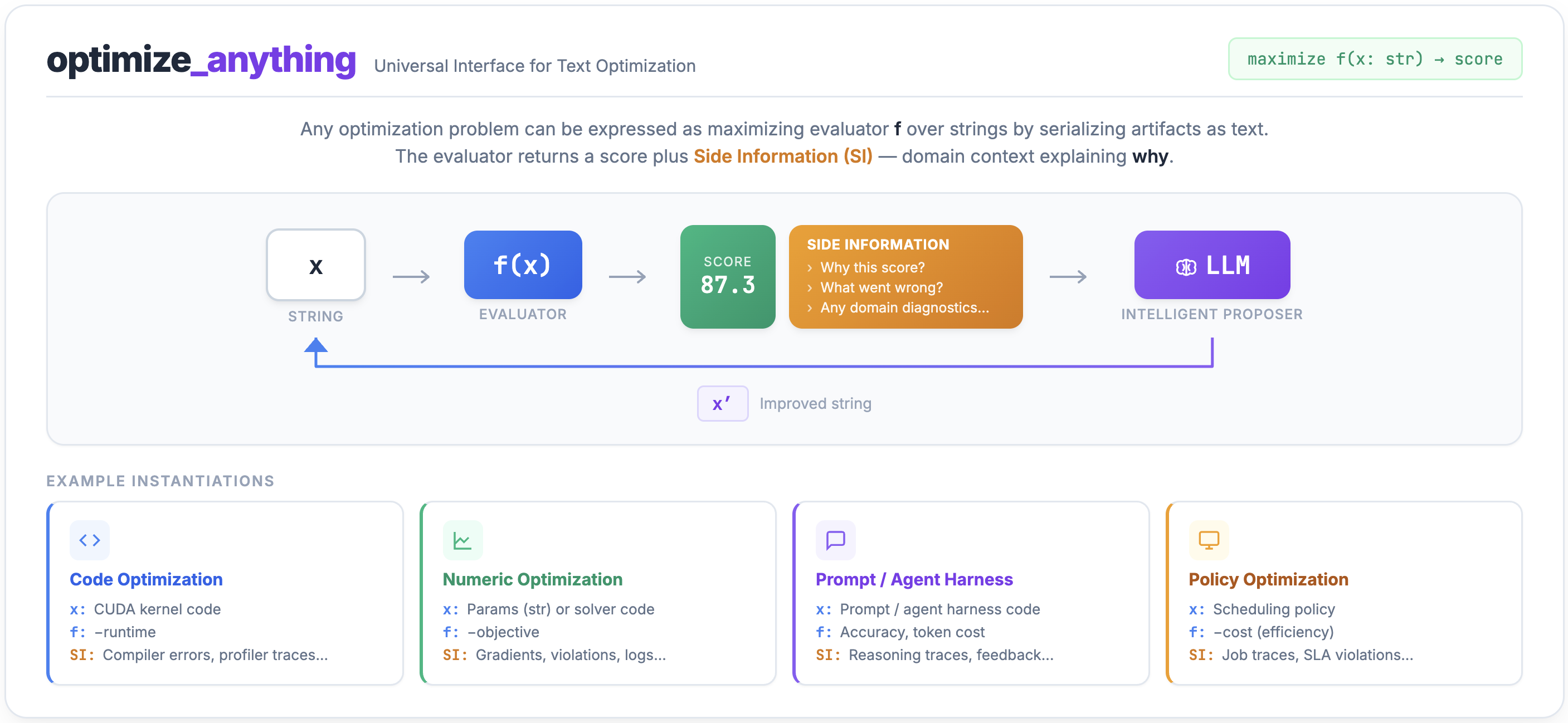The image size is (1568, 723).
Task: Click 'Compiler errors, profiler traces...' line
Action: coord(216,655)
